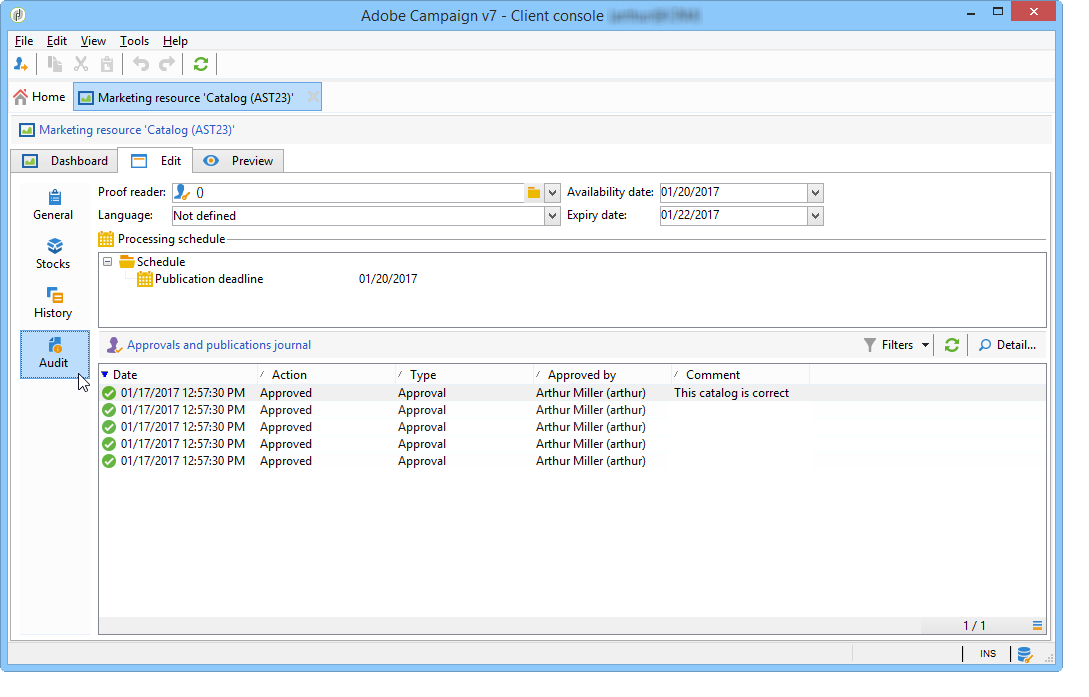This screenshot has width=1089, height=697.
Task: Sort by the Type column header
Action: coord(464,375)
